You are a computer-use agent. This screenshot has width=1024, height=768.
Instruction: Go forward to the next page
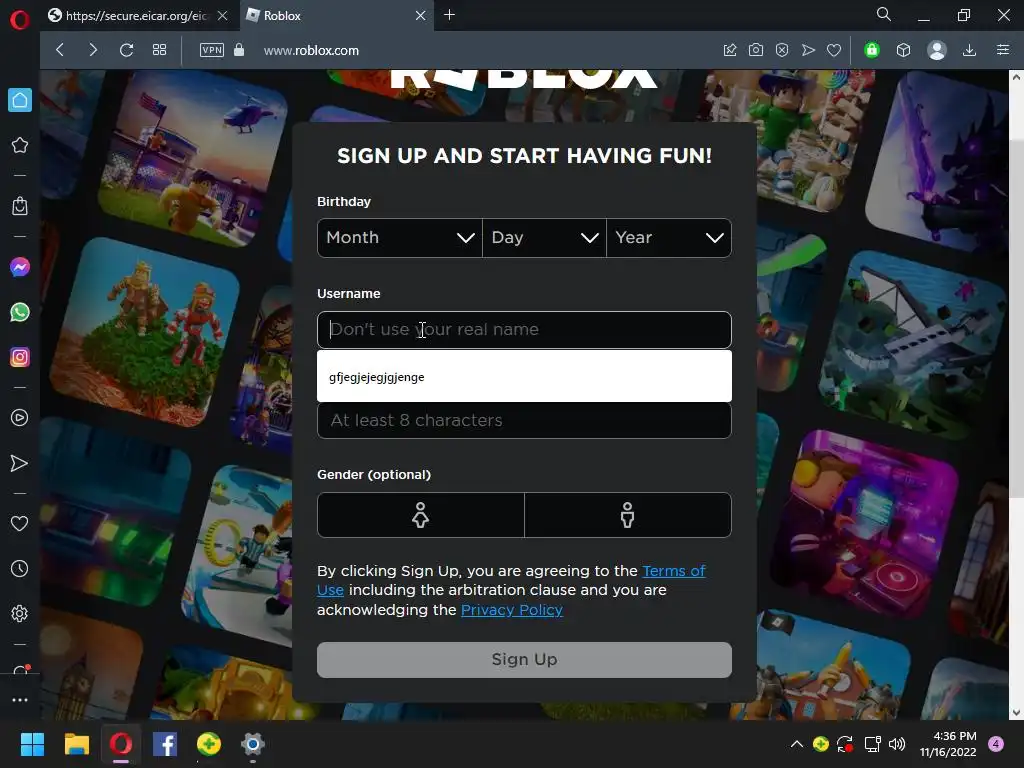[93, 50]
